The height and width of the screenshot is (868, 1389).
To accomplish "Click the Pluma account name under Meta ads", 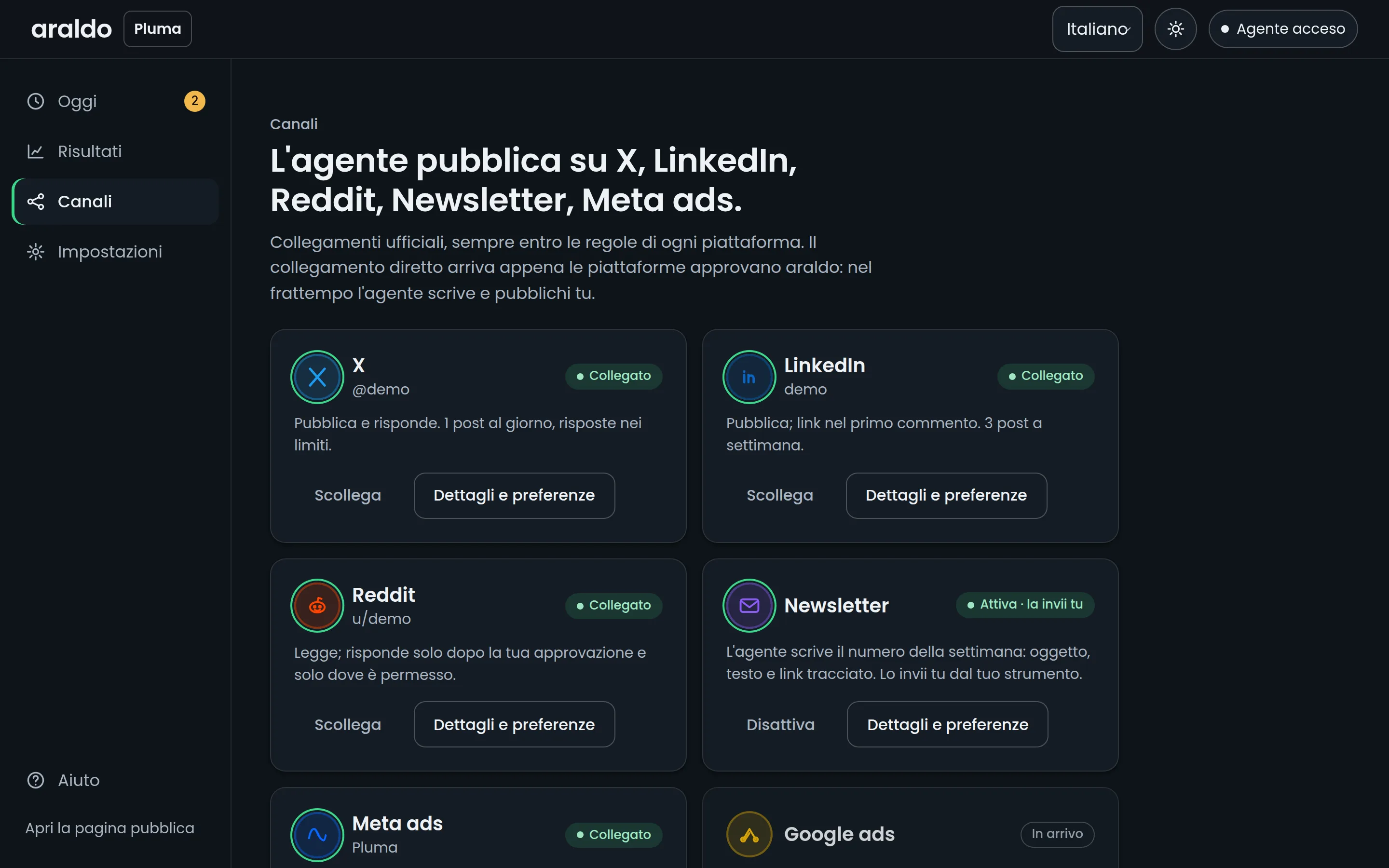I will pos(375,847).
